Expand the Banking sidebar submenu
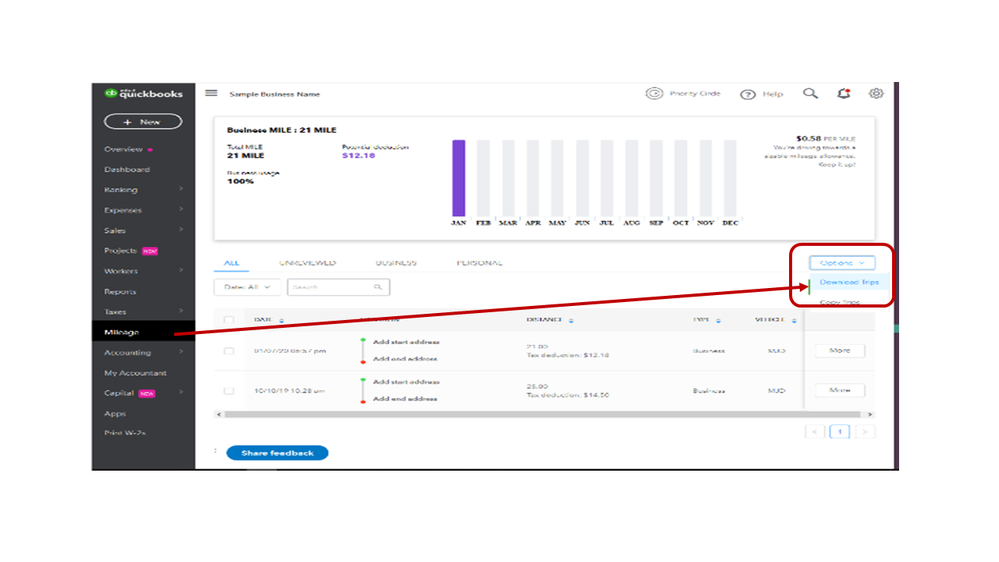 coord(181,190)
